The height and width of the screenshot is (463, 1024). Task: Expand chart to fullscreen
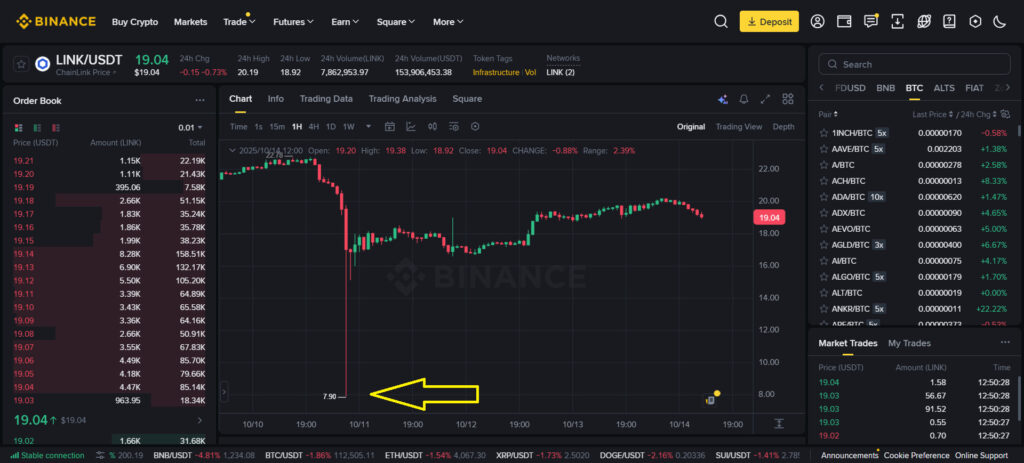(766, 99)
